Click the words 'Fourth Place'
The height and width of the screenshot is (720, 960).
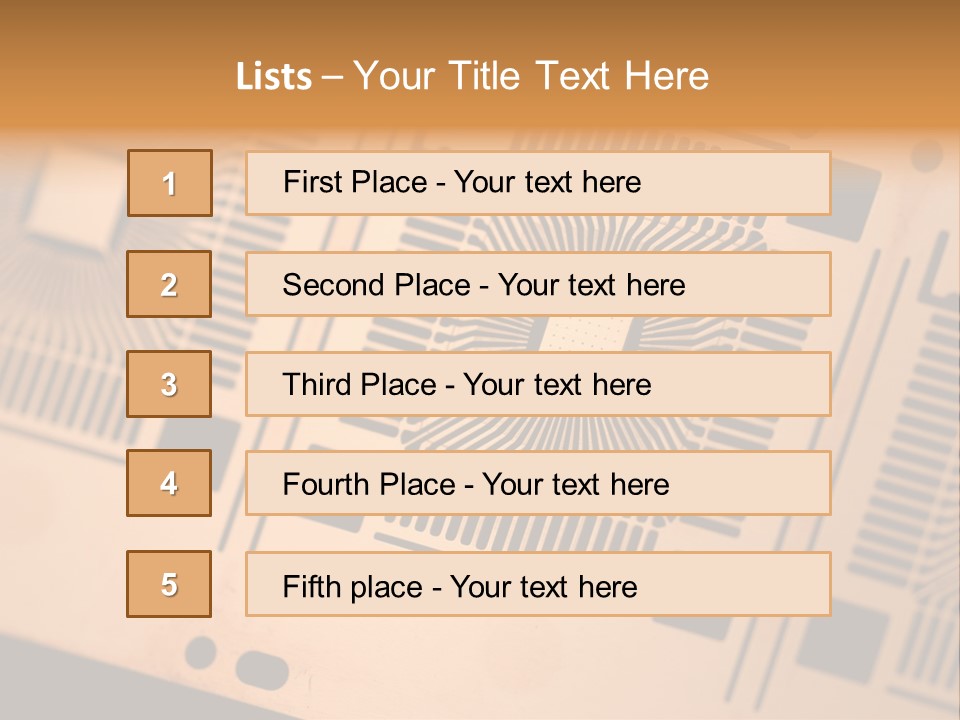(368, 485)
